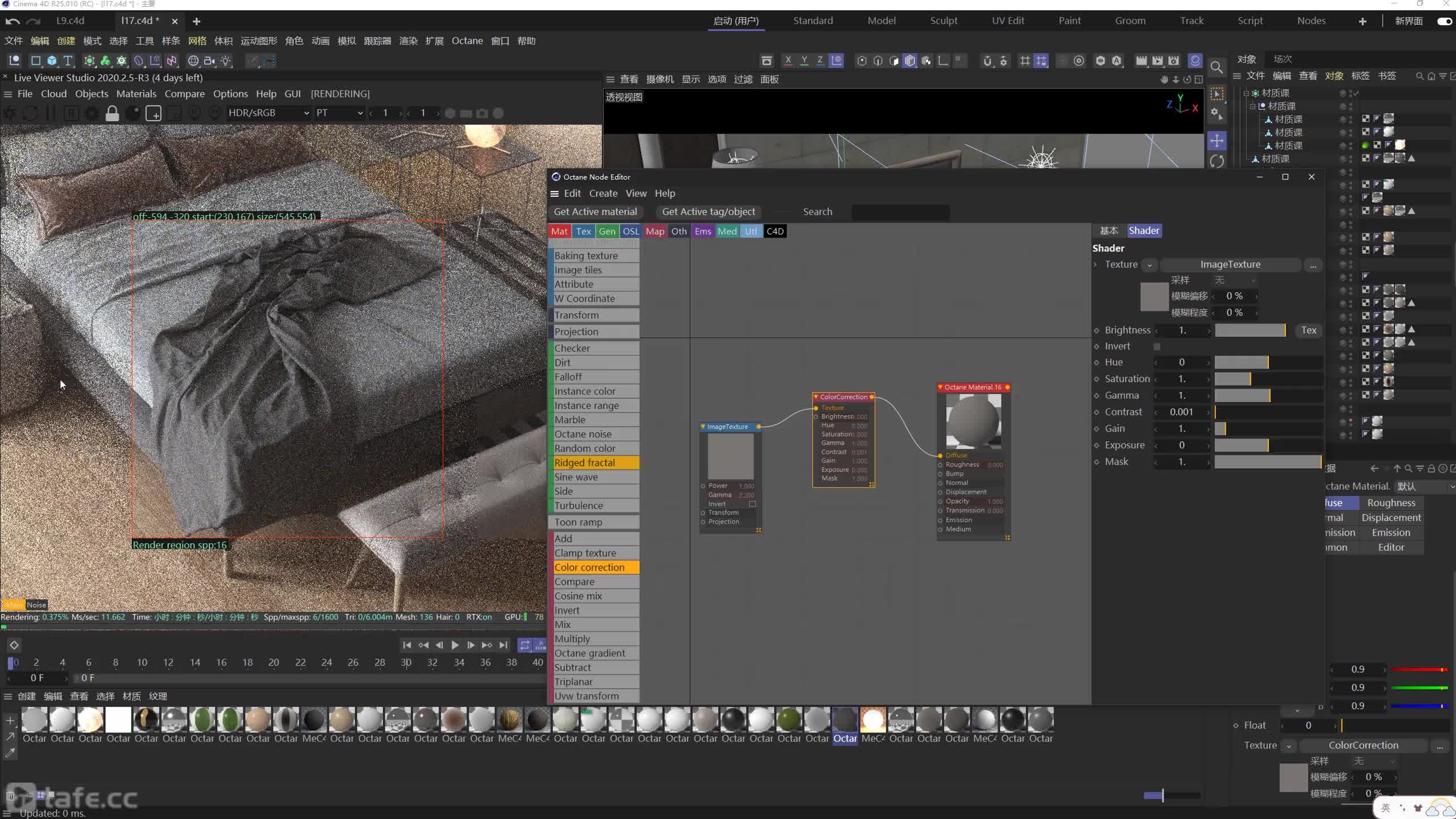Toggle the Invert checkbox in Shader panel

[x=1156, y=346]
